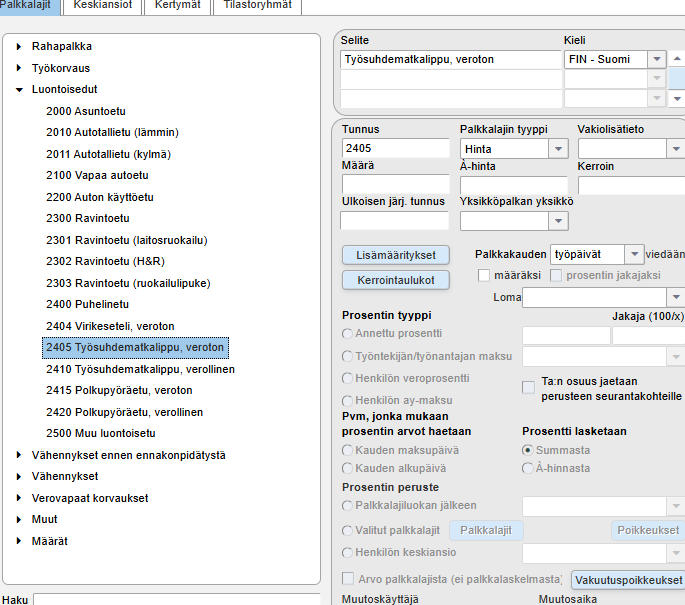Select 2404 Virikeseteli, veroton
This screenshot has height=605, width=685.
(110, 326)
